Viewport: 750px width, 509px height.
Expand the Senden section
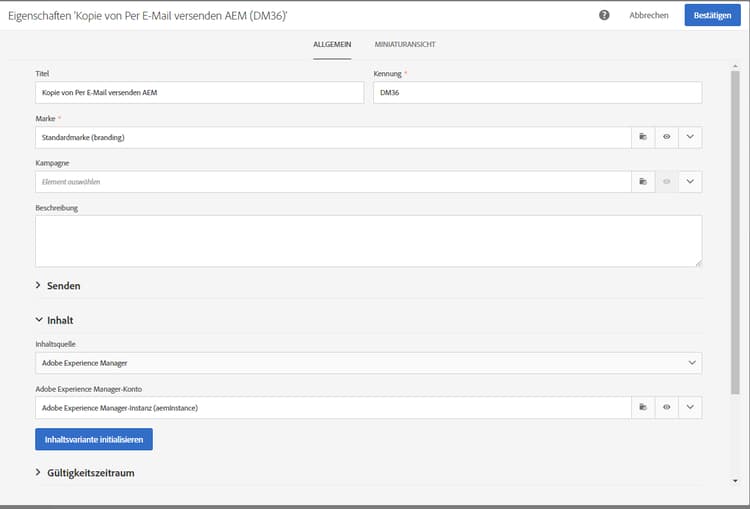(x=58, y=286)
